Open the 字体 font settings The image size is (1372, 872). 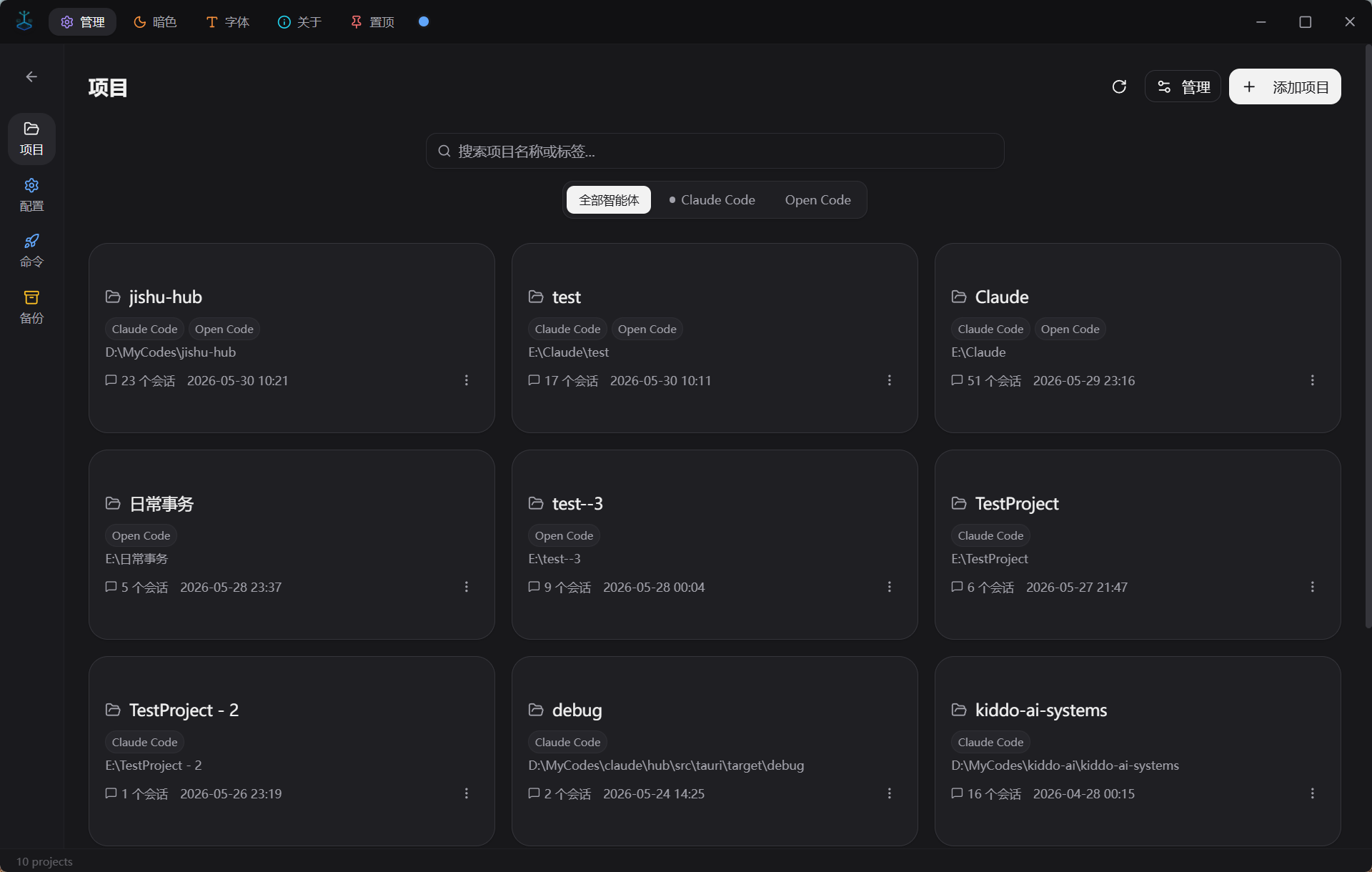click(228, 22)
